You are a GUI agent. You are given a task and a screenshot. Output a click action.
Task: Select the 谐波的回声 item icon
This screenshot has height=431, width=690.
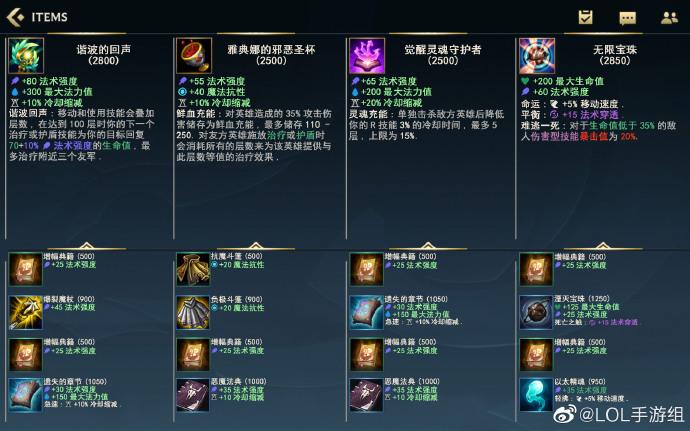click(26, 55)
